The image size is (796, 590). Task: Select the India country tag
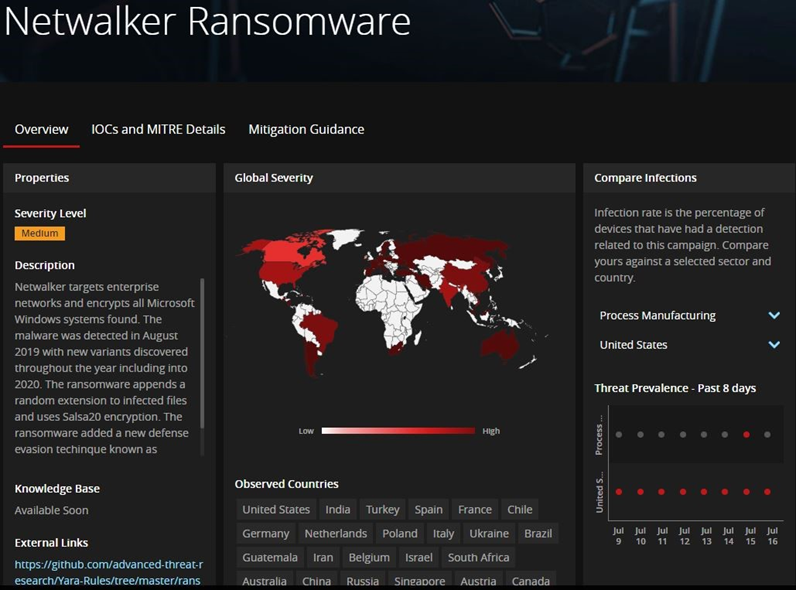point(338,509)
